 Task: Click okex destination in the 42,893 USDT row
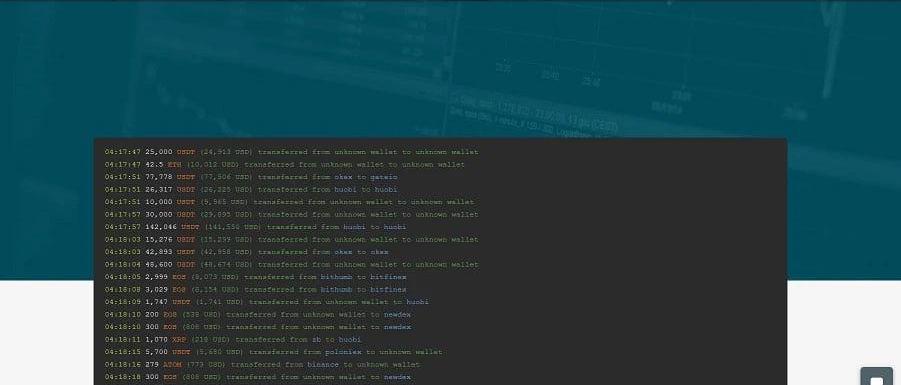[x=379, y=252]
